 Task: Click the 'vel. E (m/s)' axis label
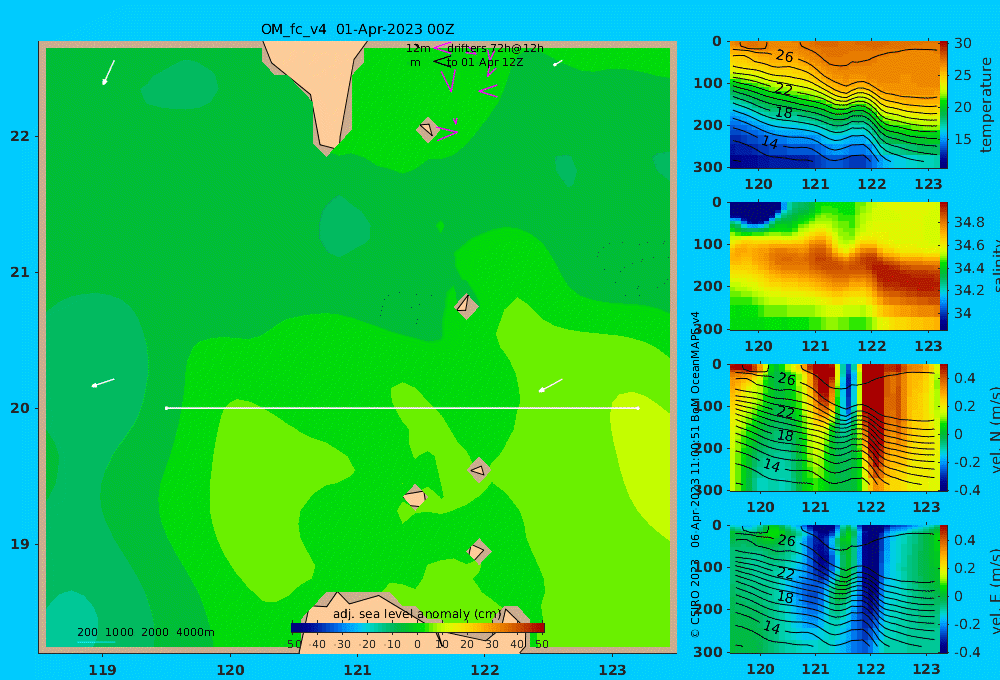pos(994,589)
